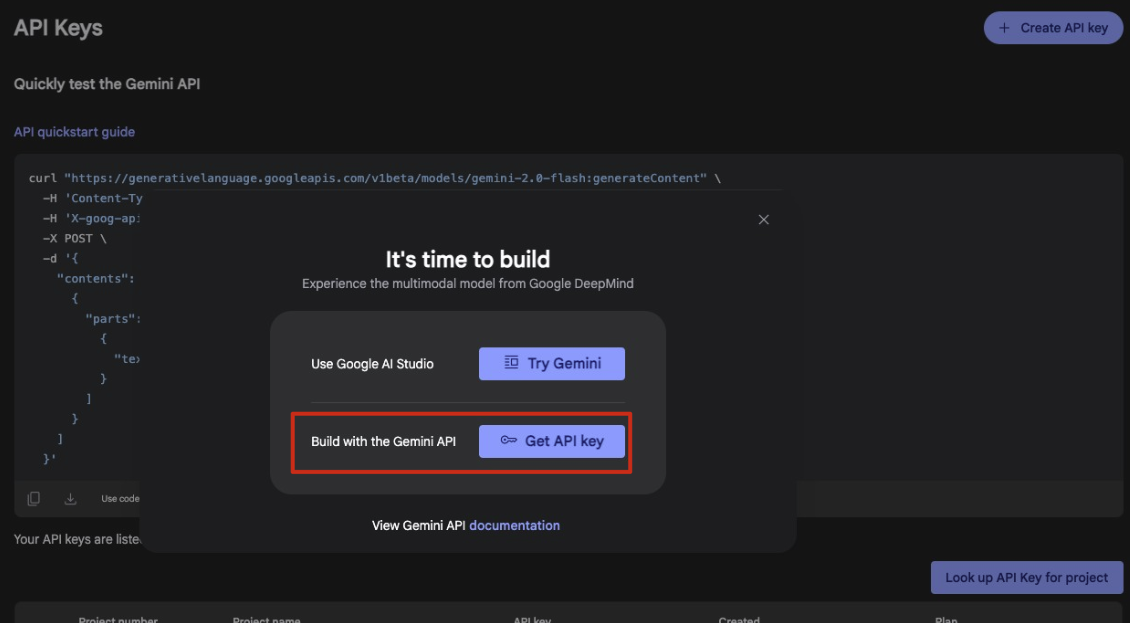Download the code snippet icon
Screen dimensions: 1130x623
coord(70,498)
